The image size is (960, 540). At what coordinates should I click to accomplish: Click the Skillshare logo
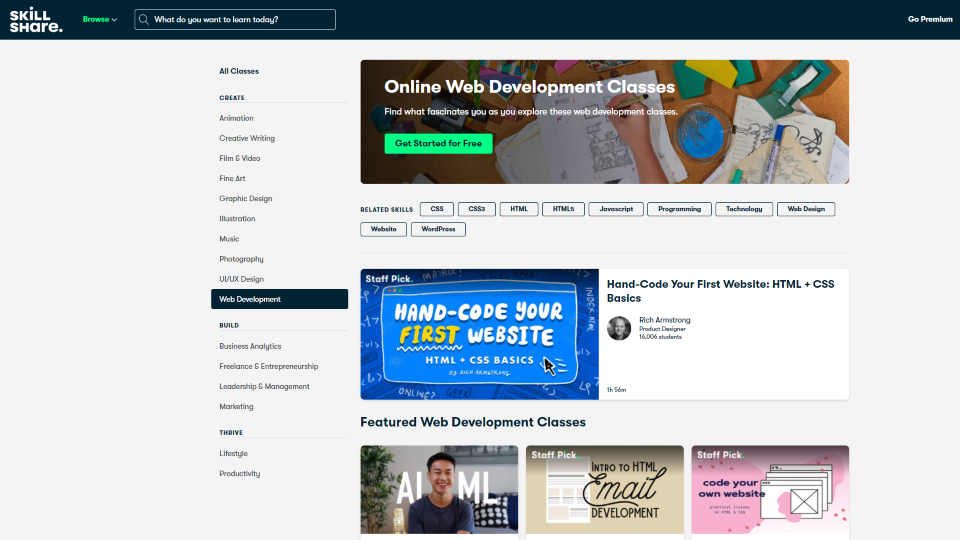pos(36,20)
